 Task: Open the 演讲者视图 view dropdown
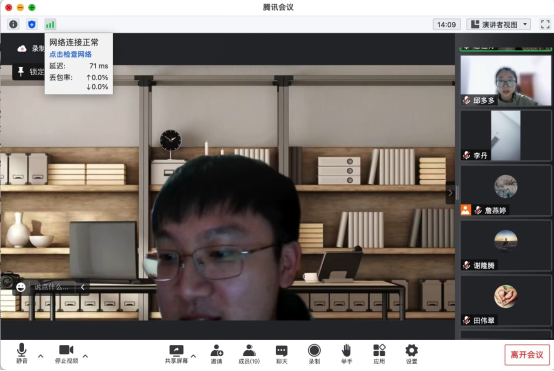(x=499, y=24)
